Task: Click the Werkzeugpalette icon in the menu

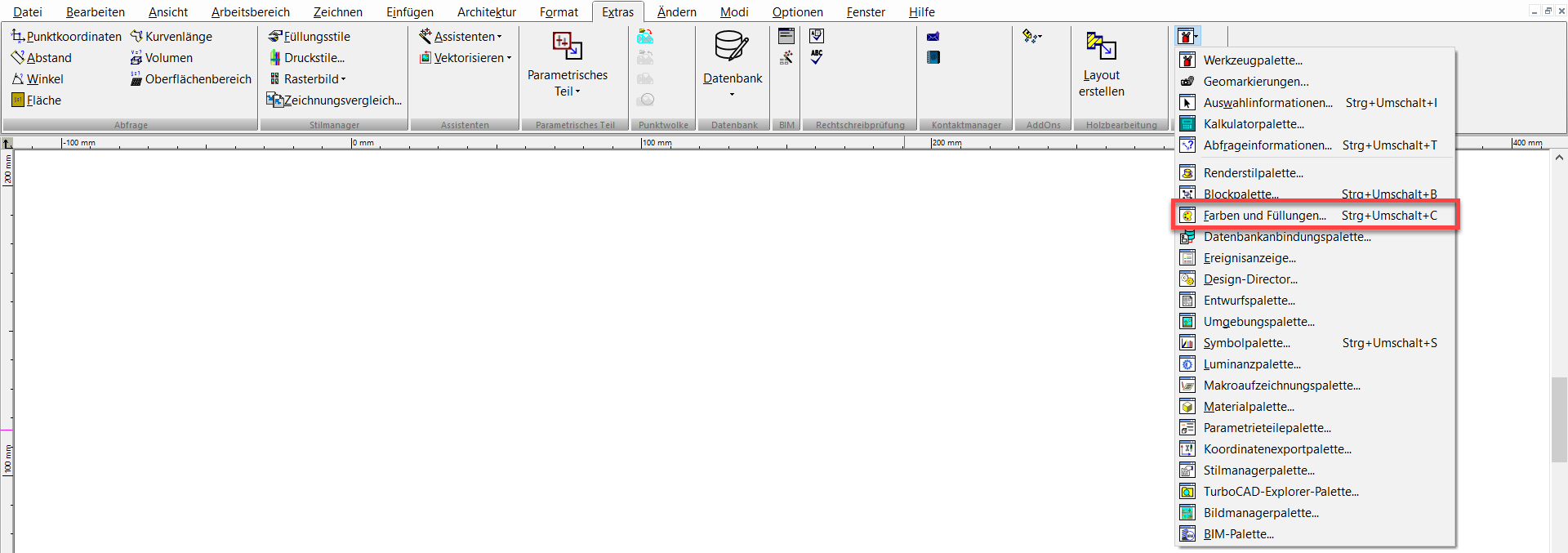Action: (x=1187, y=60)
